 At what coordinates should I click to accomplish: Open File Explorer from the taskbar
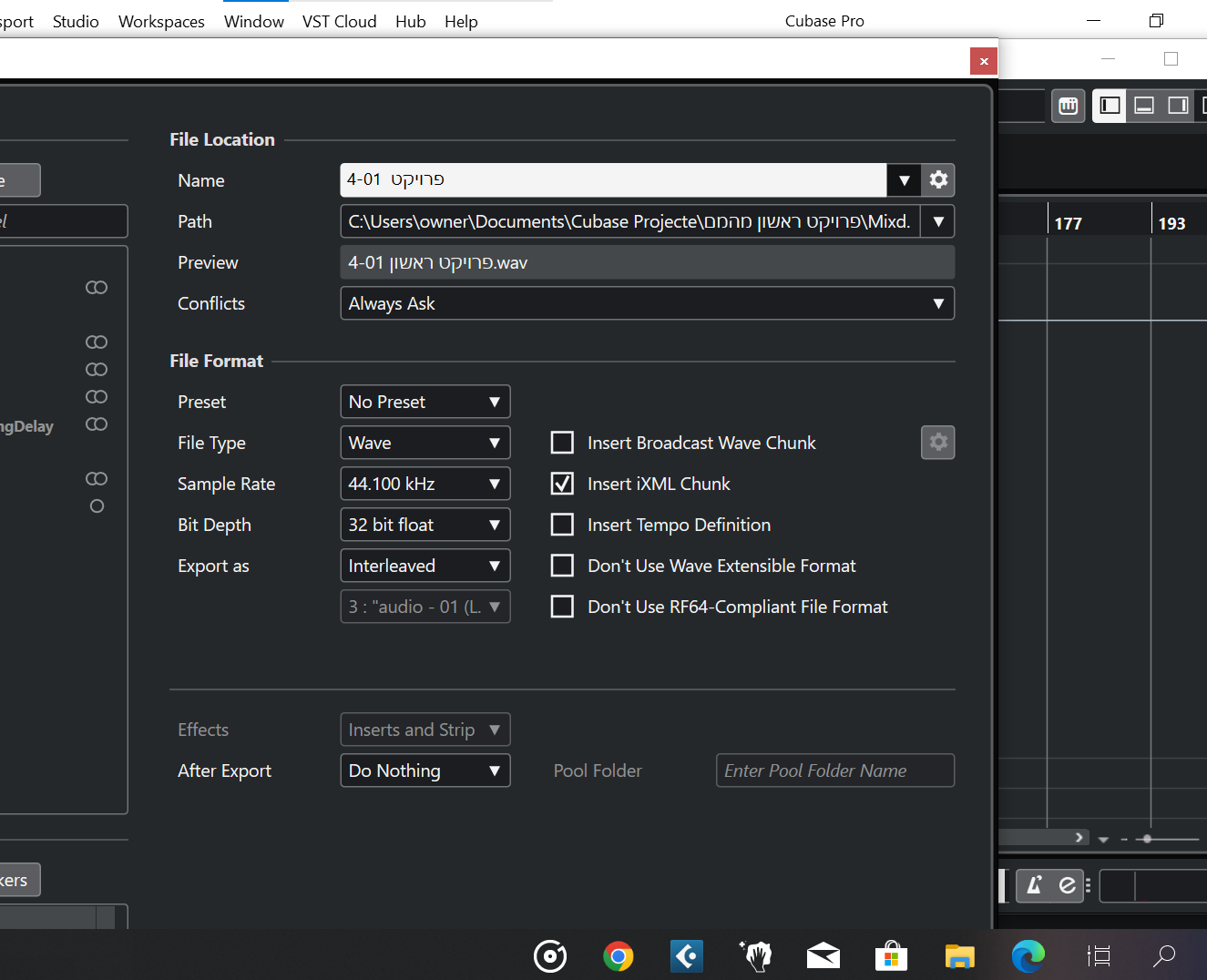[x=960, y=956]
